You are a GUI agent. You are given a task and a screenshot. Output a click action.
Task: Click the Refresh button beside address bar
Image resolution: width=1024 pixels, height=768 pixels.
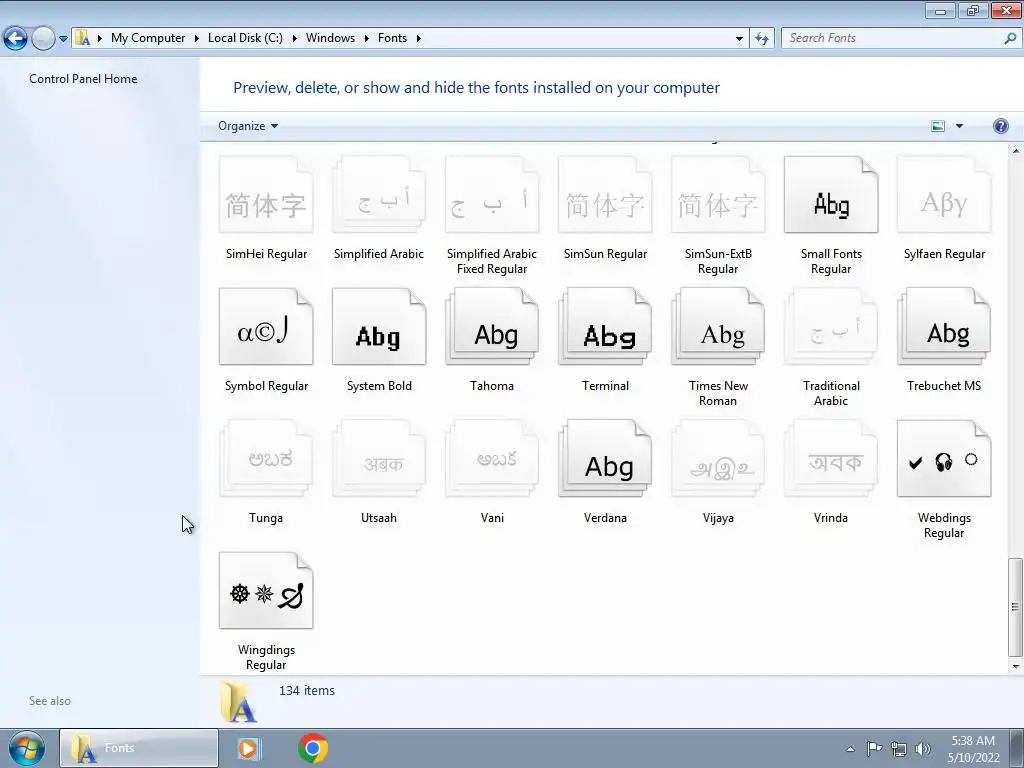pyautogui.click(x=761, y=38)
